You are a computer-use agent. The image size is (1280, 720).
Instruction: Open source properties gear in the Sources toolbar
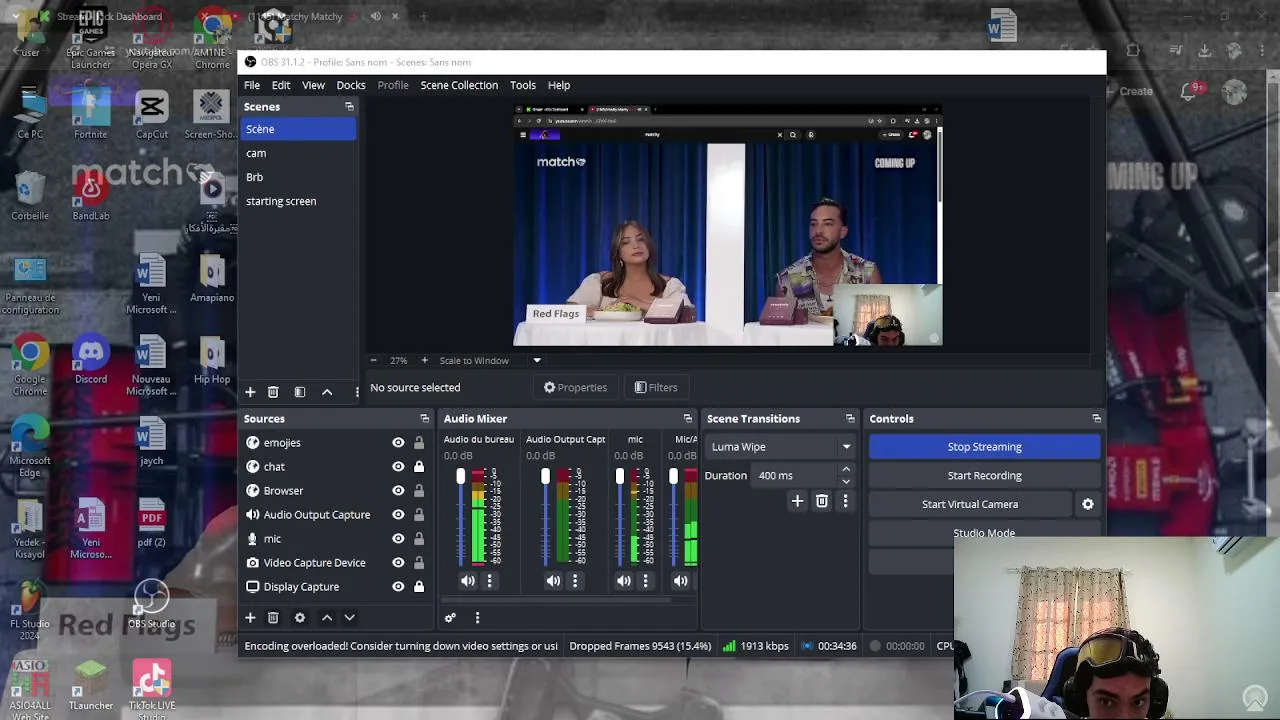pos(299,618)
